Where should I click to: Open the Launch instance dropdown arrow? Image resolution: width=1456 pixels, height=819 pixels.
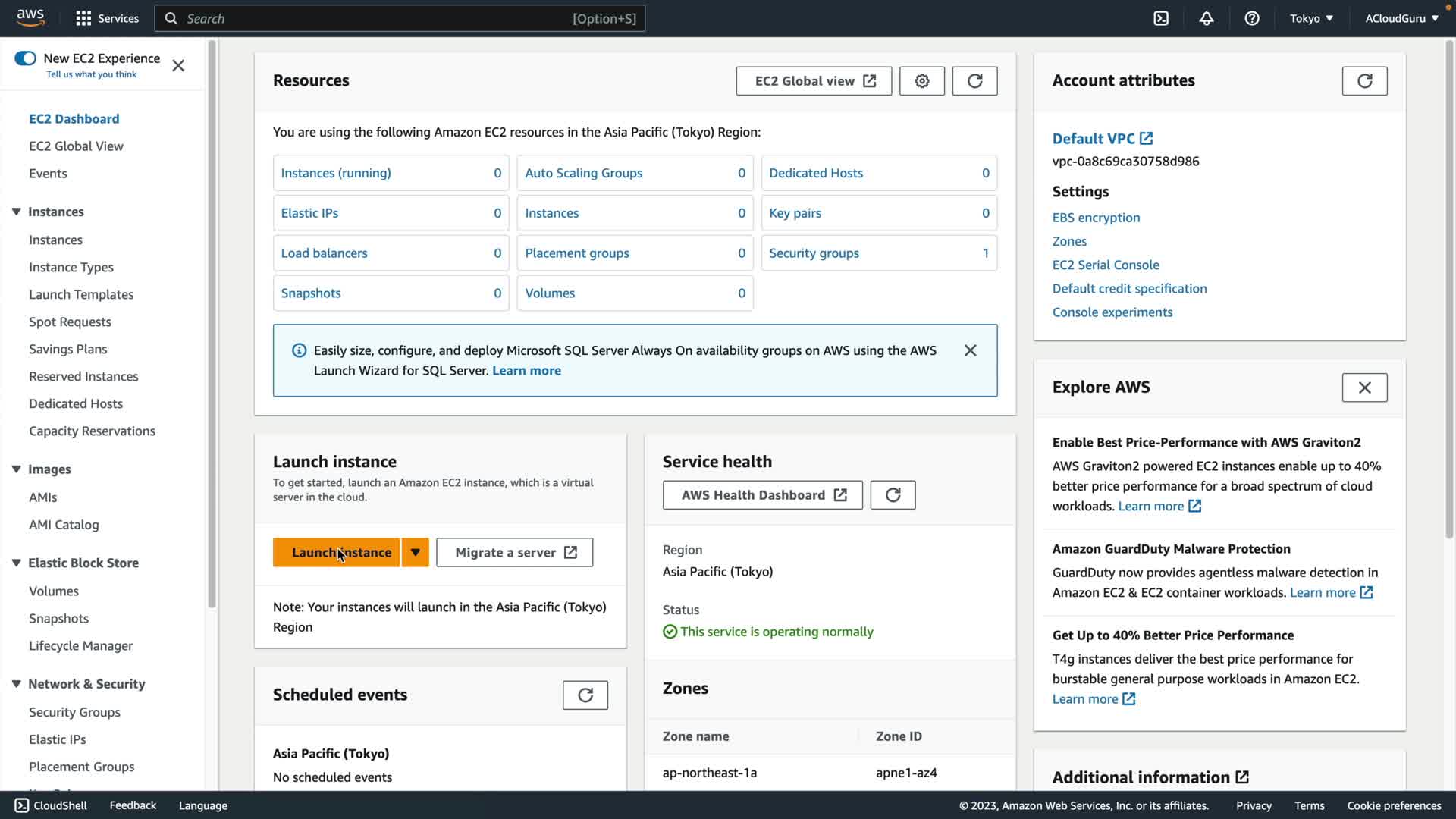click(415, 553)
